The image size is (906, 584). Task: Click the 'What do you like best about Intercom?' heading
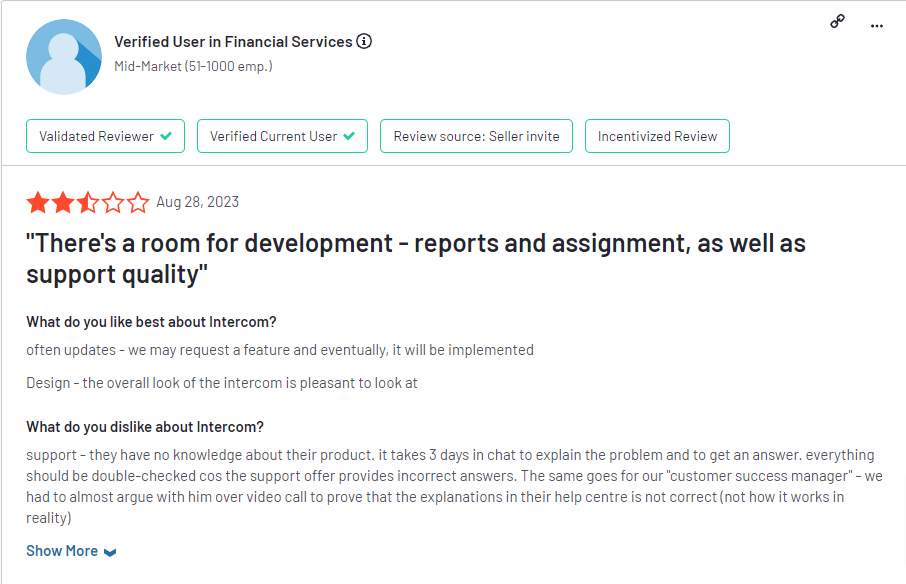point(151,322)
